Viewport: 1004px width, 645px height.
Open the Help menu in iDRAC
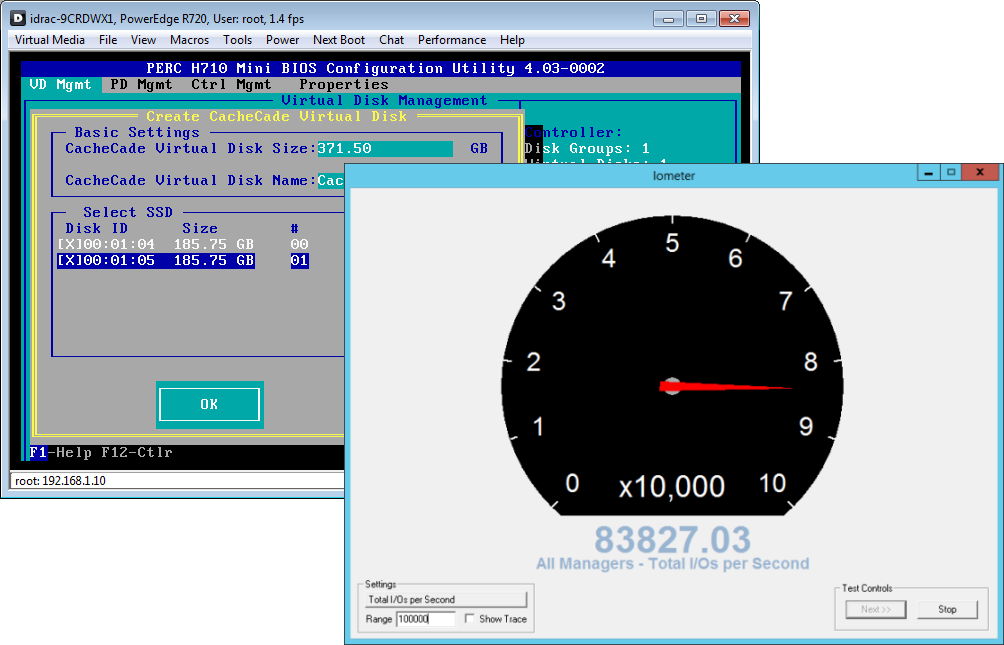pyautogui.click(x=512, y=40)
